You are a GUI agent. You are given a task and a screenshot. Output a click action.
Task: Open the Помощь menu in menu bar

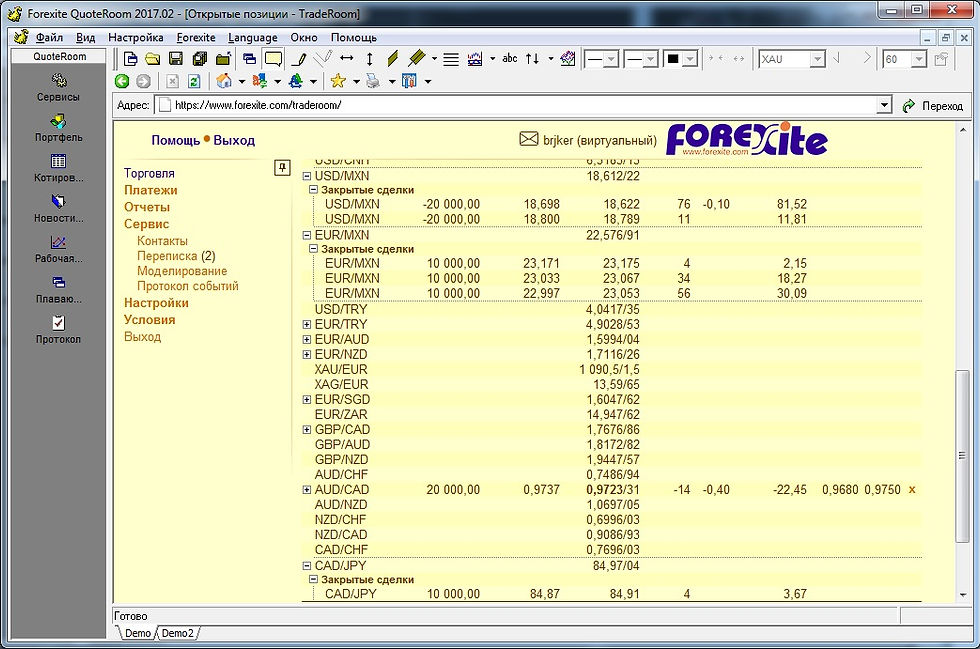tap(354, 38)
